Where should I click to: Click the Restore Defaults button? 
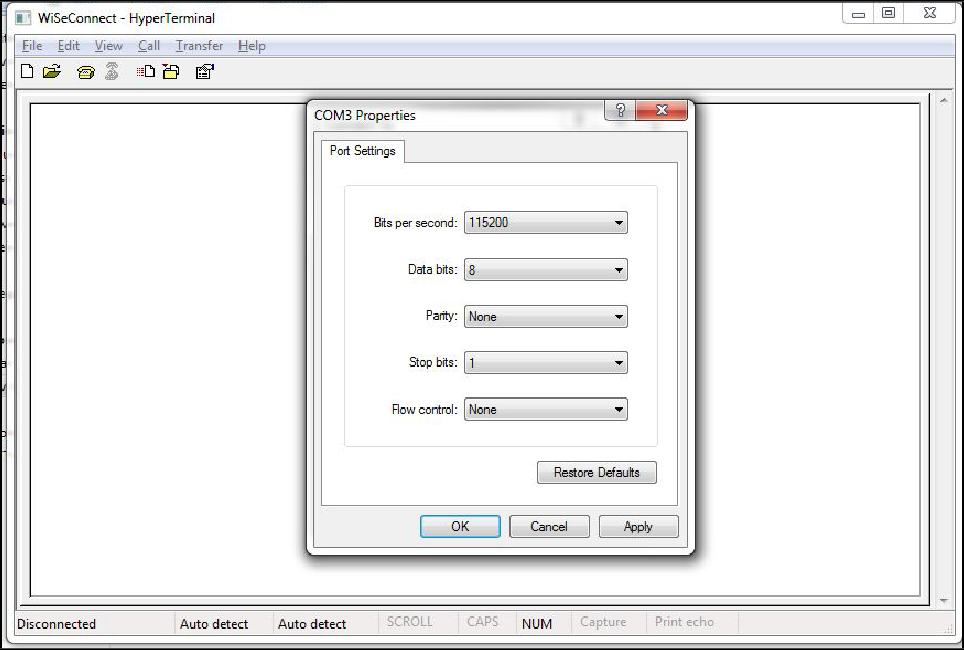click(x=596, y=472)
